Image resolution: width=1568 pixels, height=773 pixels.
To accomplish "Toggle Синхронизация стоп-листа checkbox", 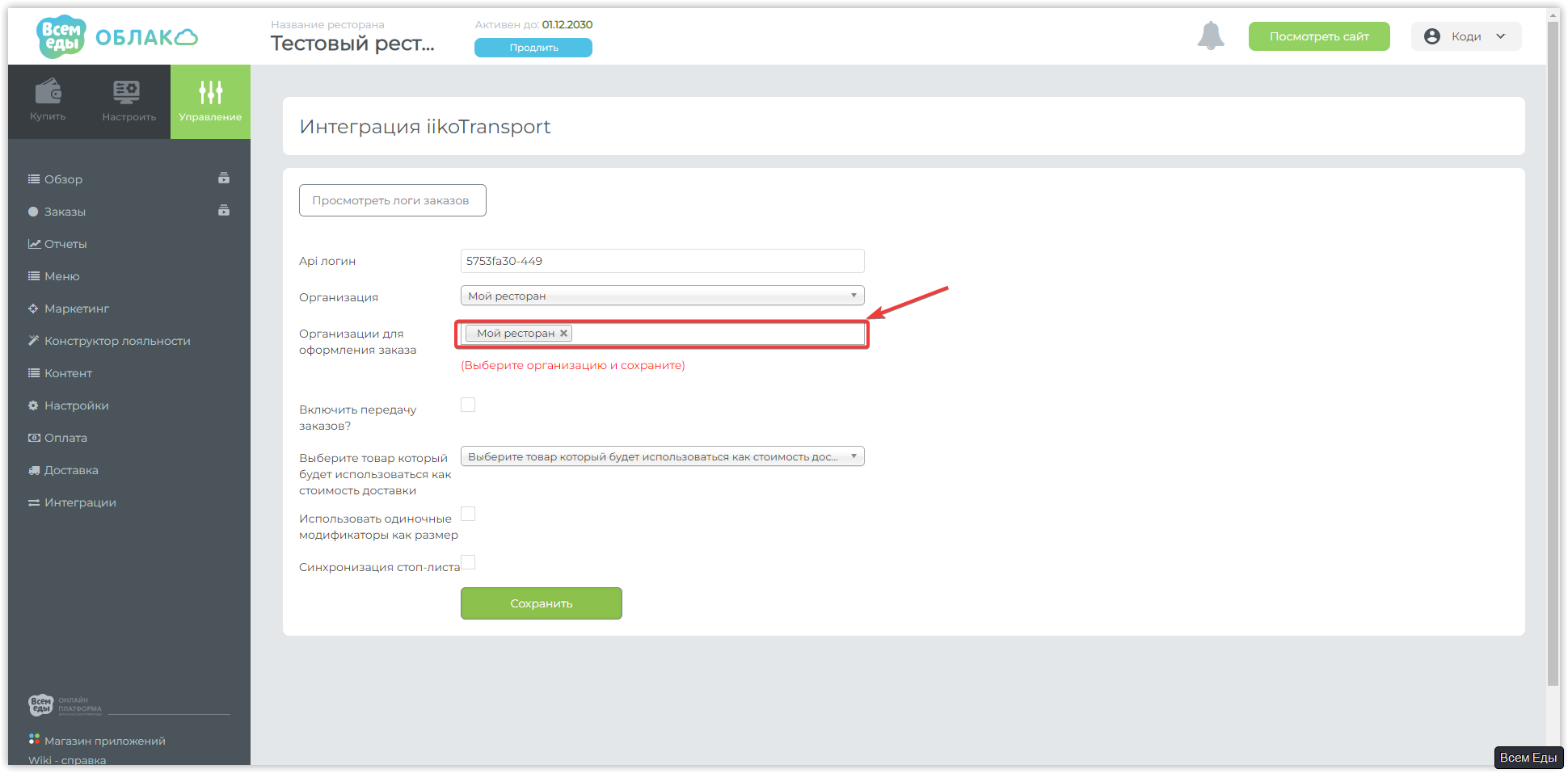I will click(x=468, y=562).
